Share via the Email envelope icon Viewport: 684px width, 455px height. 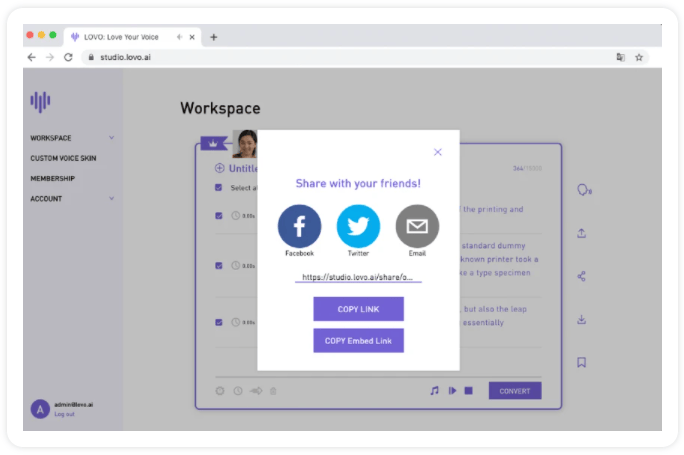(417, 226)
